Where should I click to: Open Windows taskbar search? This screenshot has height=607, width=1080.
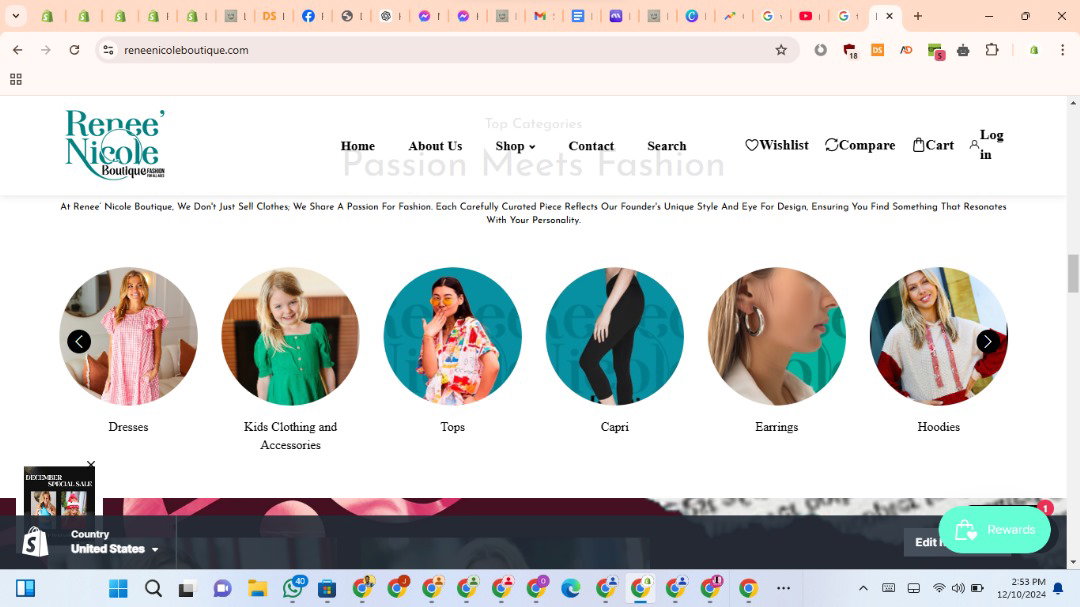point(153,588)
